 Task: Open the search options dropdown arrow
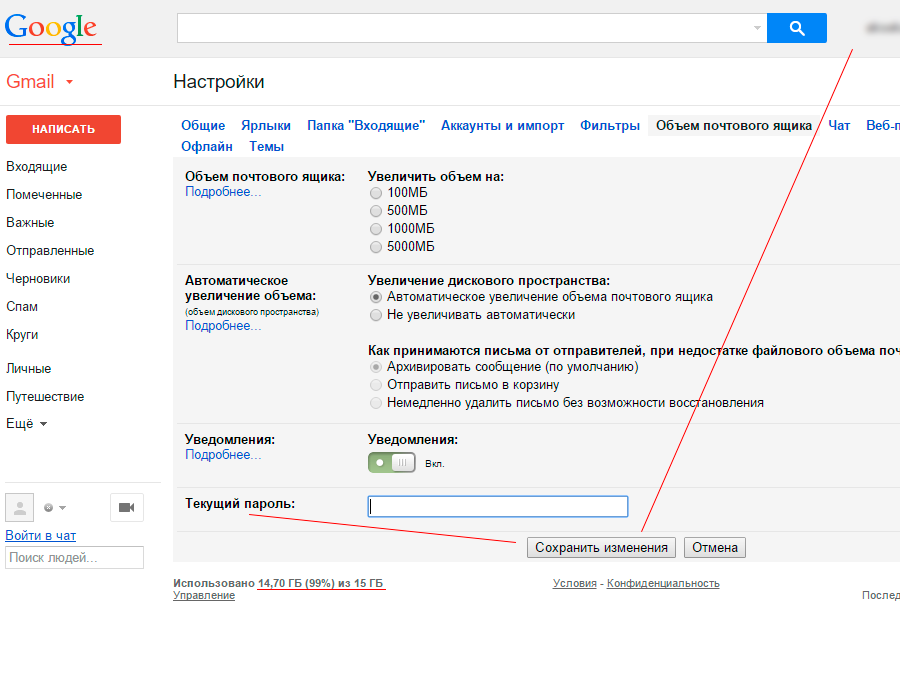pos(757,28)
